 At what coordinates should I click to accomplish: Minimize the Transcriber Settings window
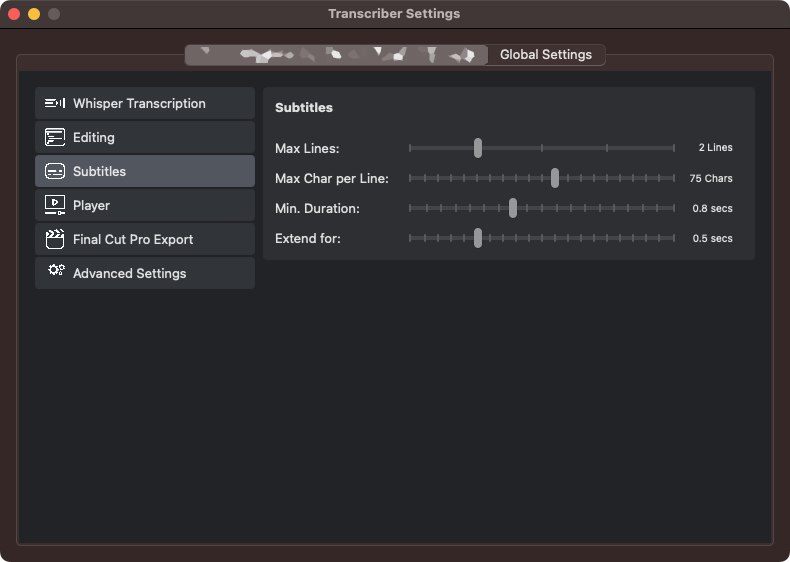pos(34,14)
